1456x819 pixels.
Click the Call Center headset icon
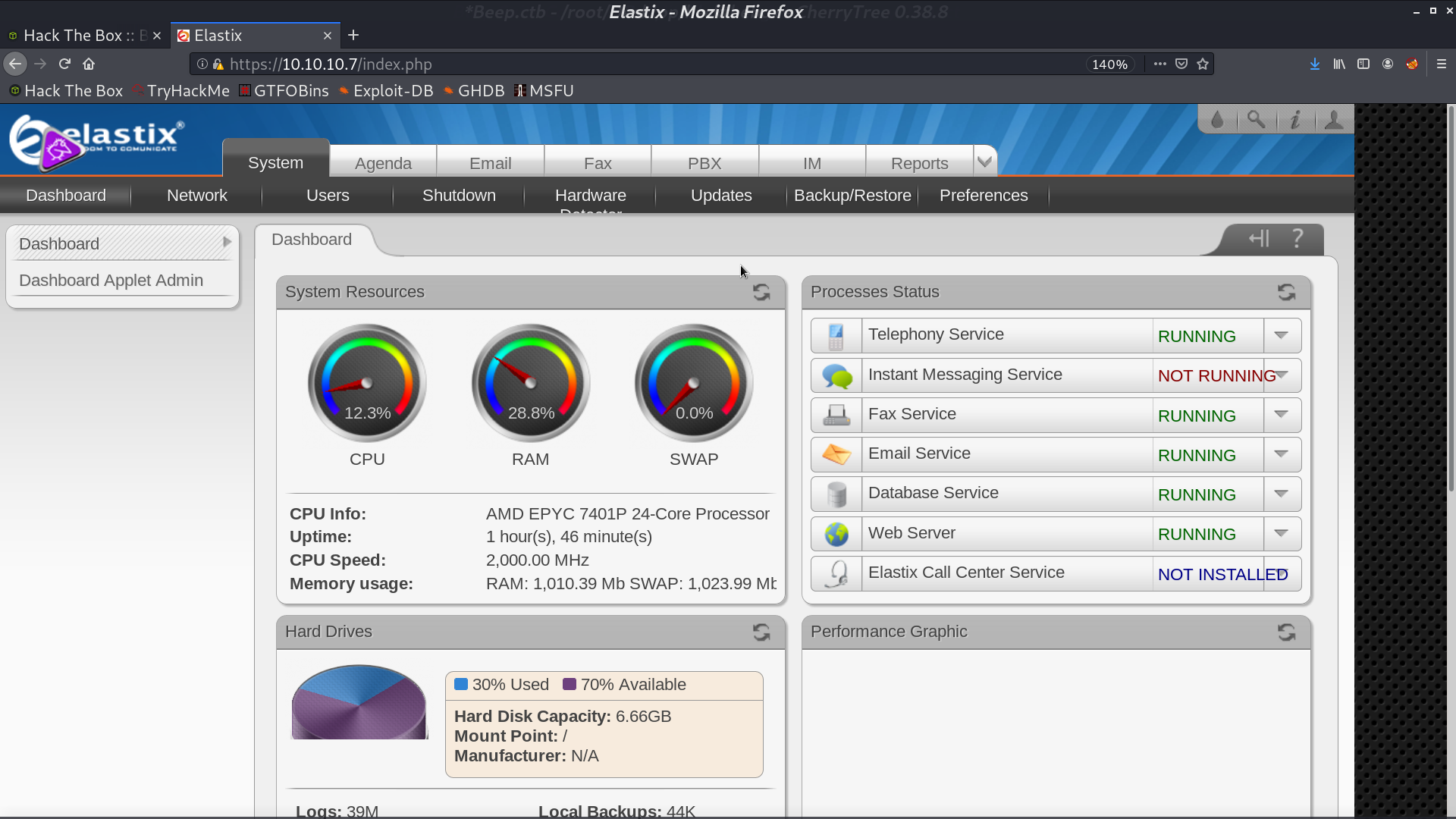[x=836, y=574]
